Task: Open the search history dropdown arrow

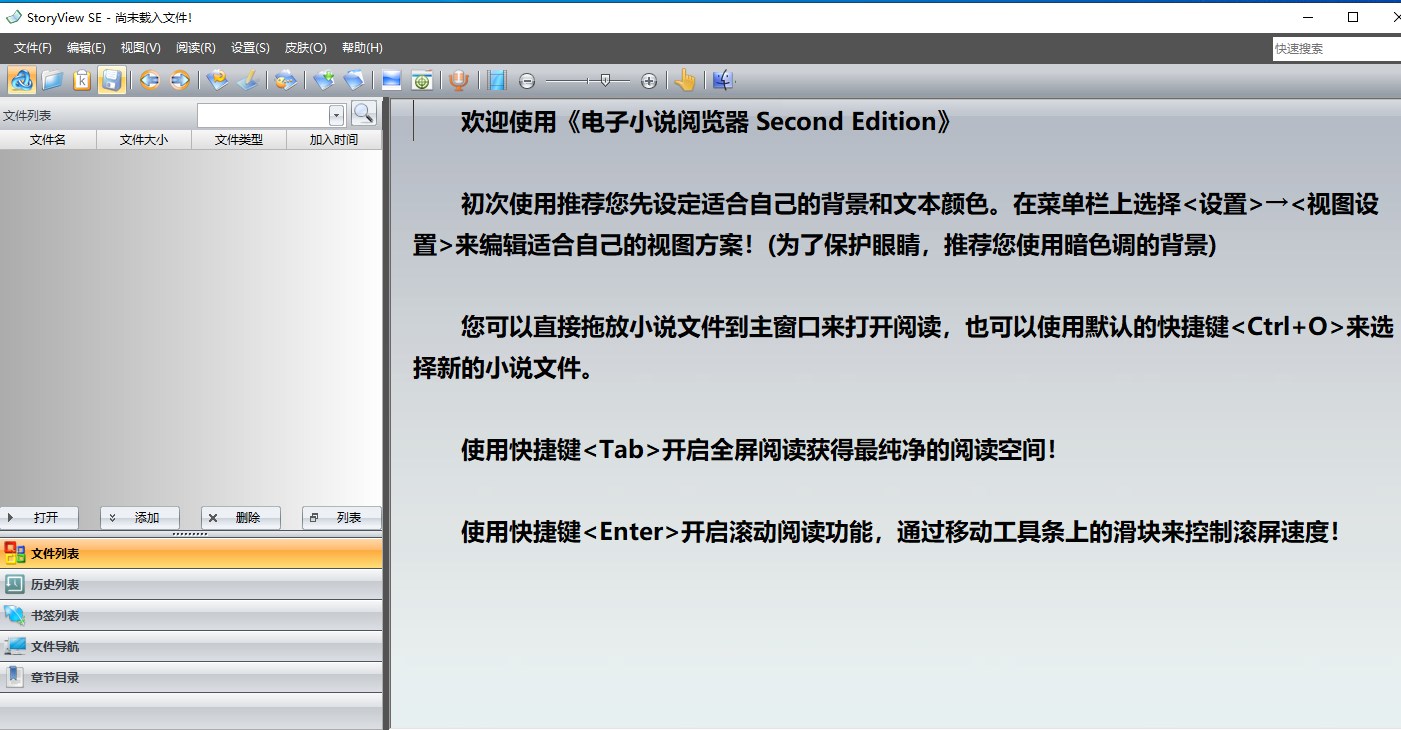Action: click(336, 114)
